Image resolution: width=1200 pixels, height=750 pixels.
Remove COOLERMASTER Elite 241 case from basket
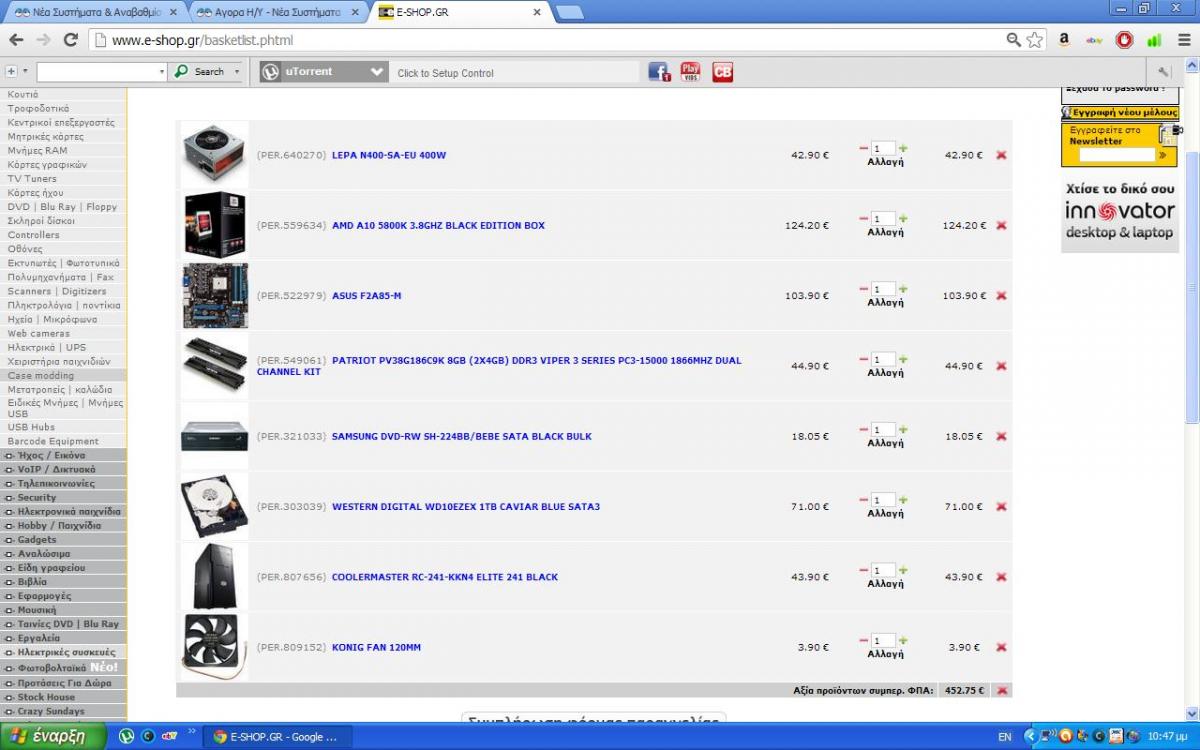click(1001, 577)
